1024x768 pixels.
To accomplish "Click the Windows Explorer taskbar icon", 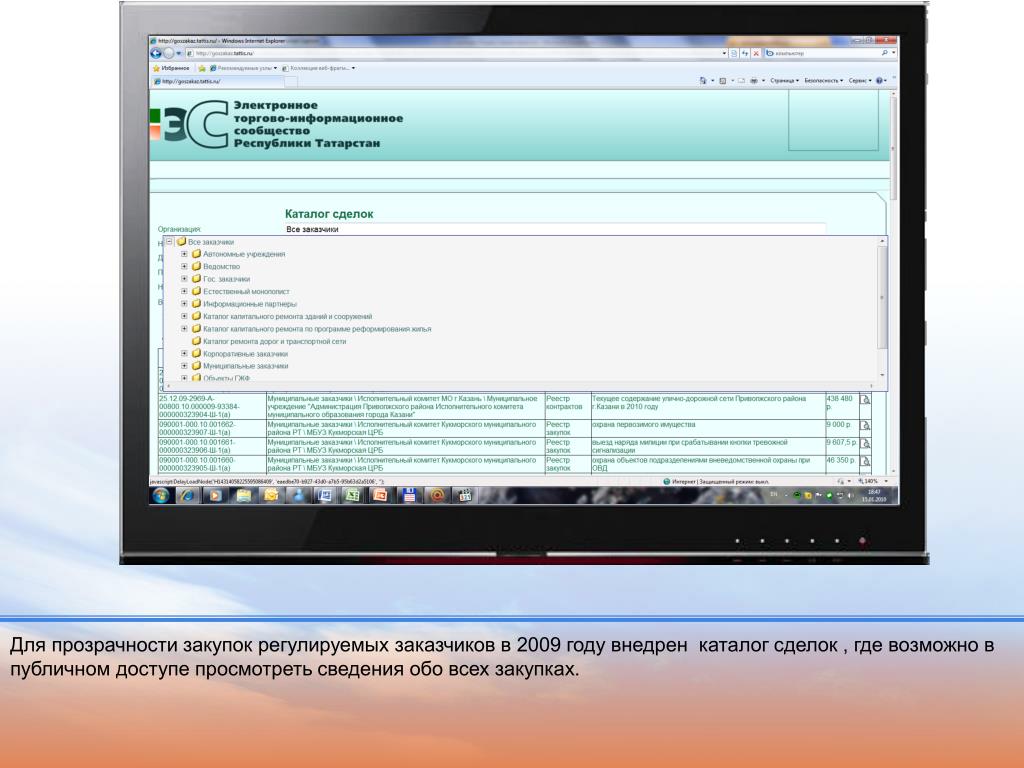I will (x=243, y=496).
